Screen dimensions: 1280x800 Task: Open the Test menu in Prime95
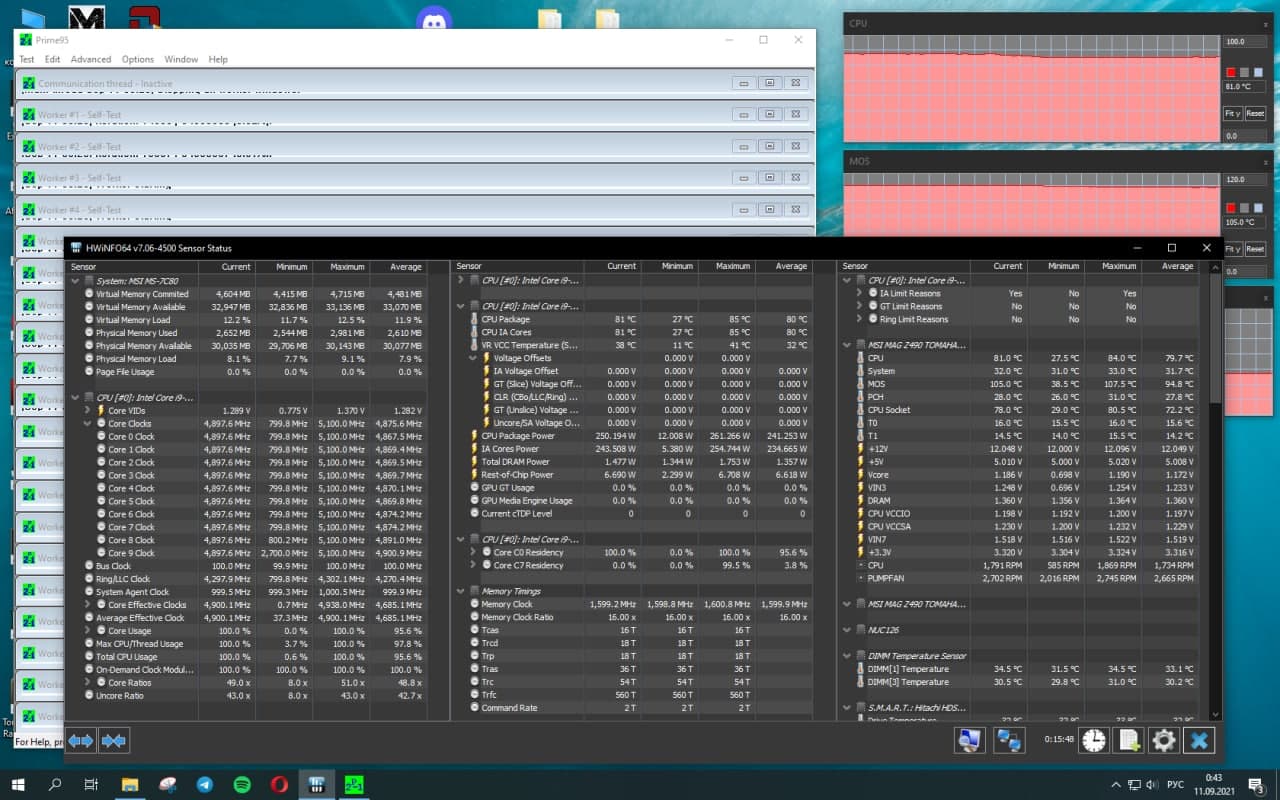[x=27, y=60]
